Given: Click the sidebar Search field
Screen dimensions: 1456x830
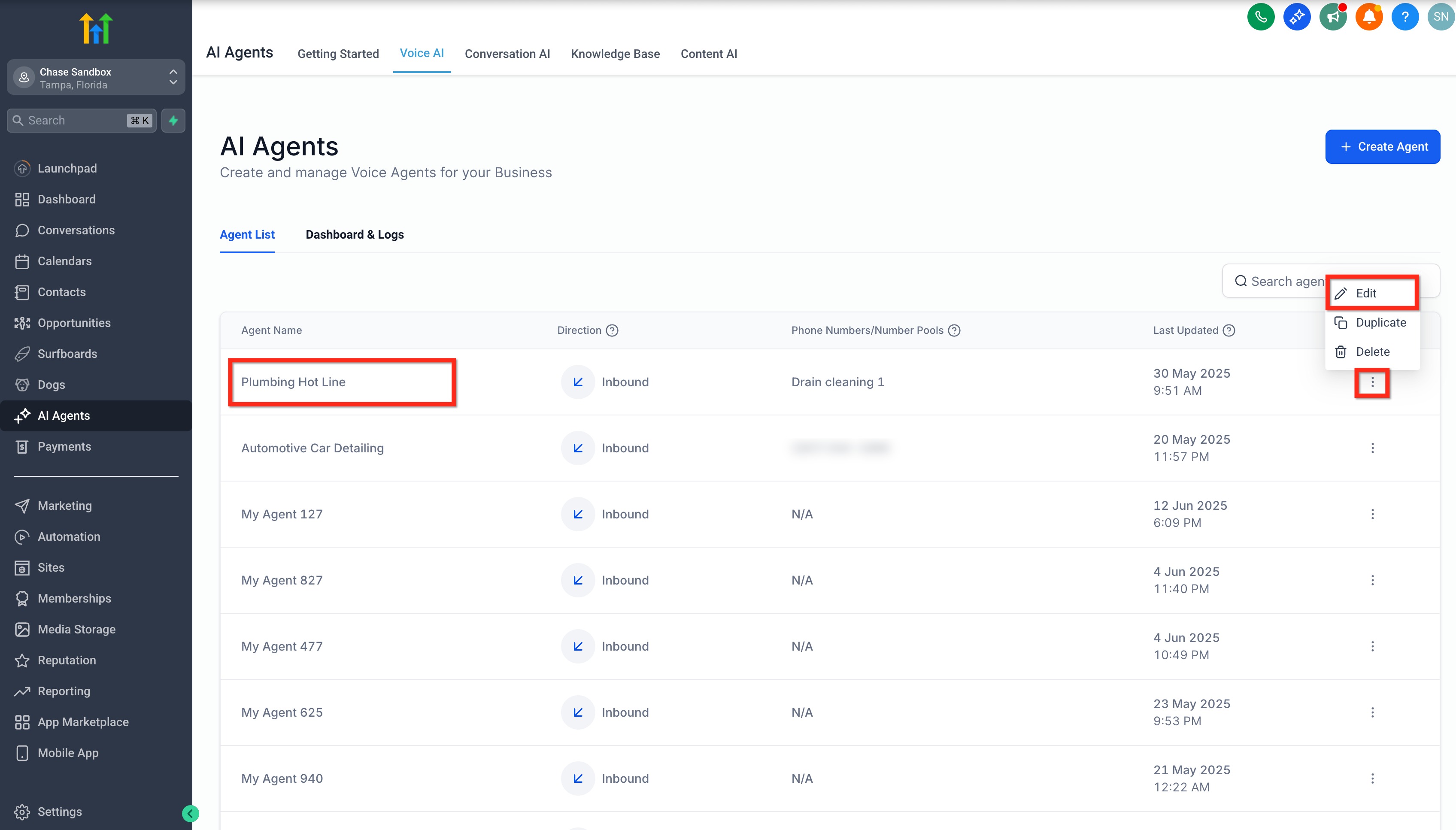Looking at the screenshot, I should [74, 120].
